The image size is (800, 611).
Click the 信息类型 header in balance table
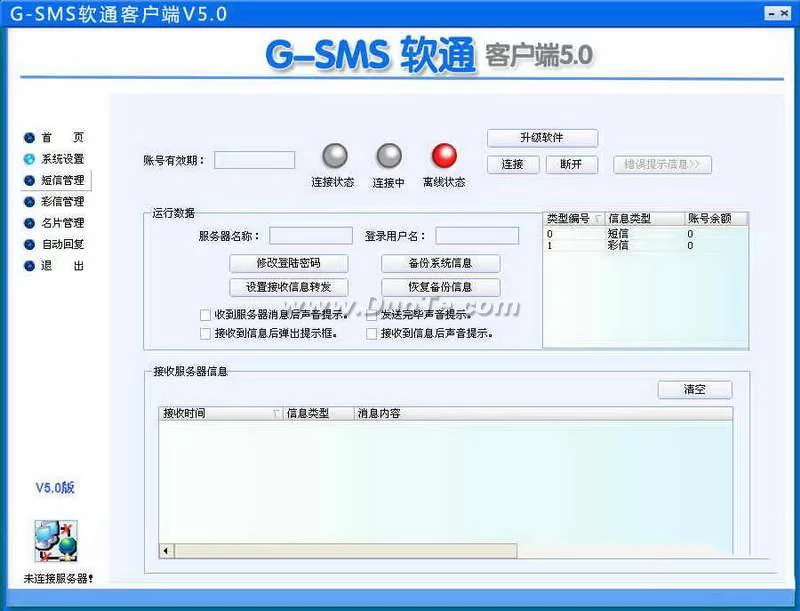tap(644, 219)
